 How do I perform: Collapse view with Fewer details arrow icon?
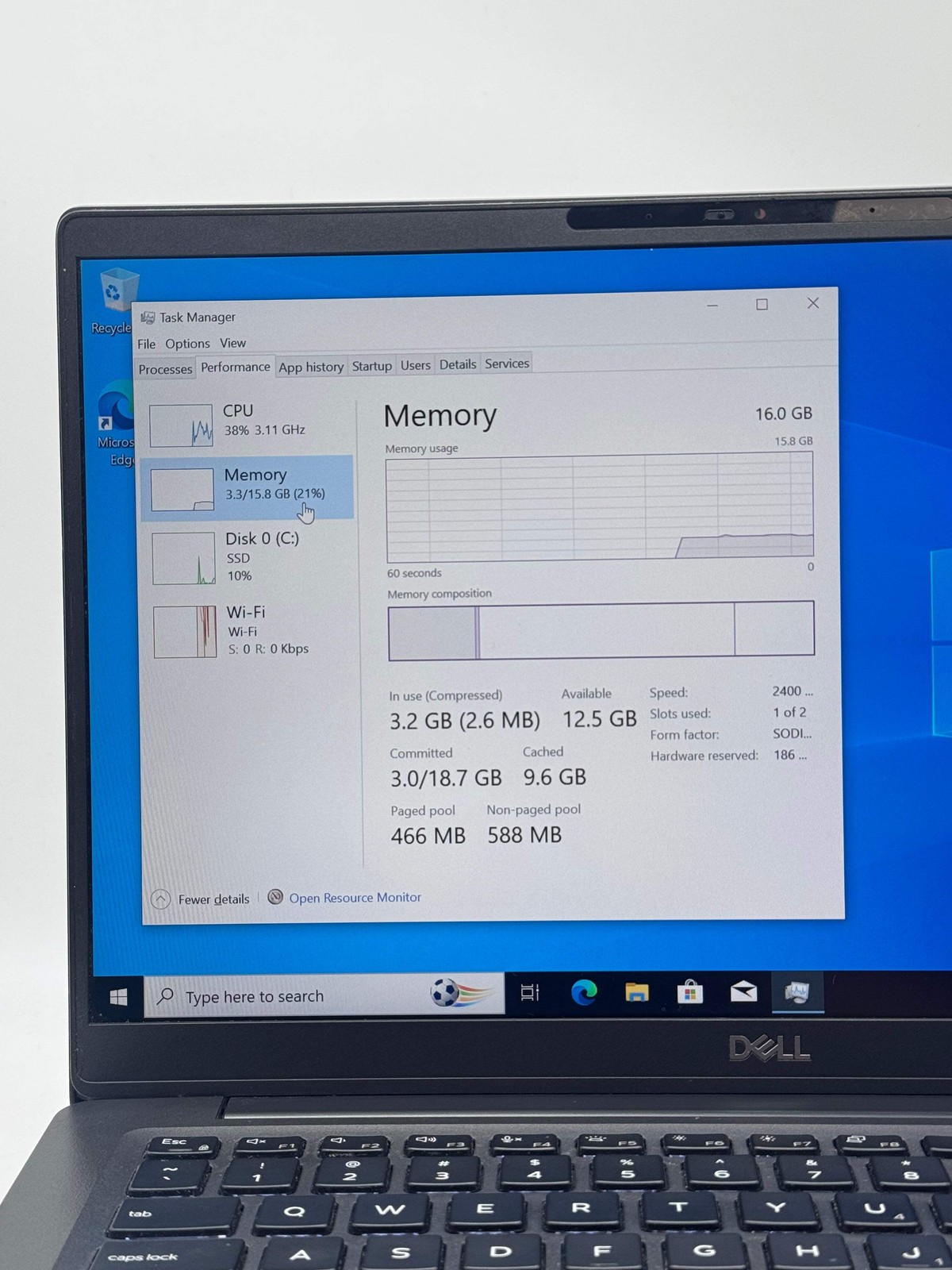[x=160, y=899]
